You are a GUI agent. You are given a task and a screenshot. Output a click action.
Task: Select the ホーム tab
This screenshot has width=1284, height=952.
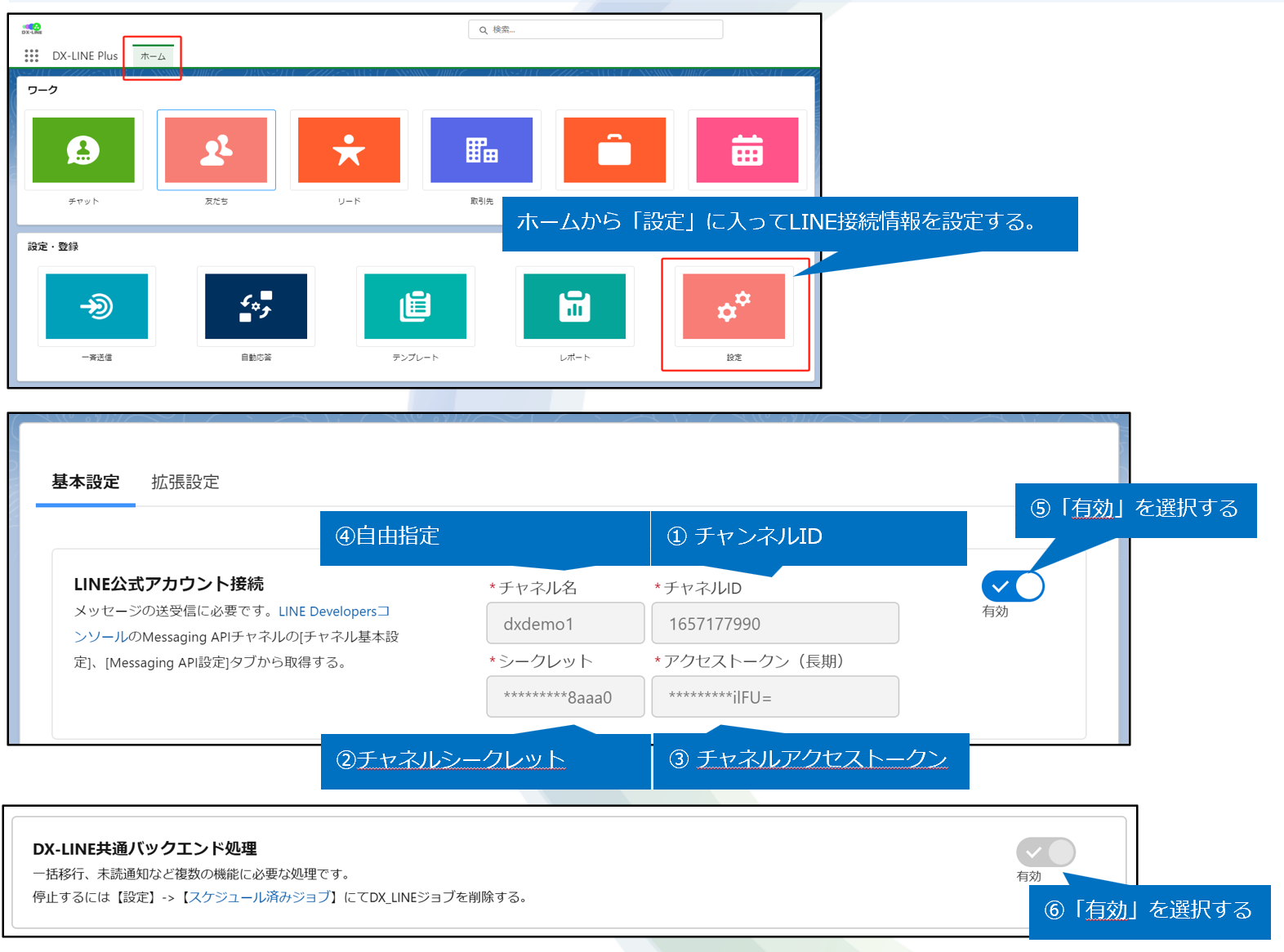[153, 56]
